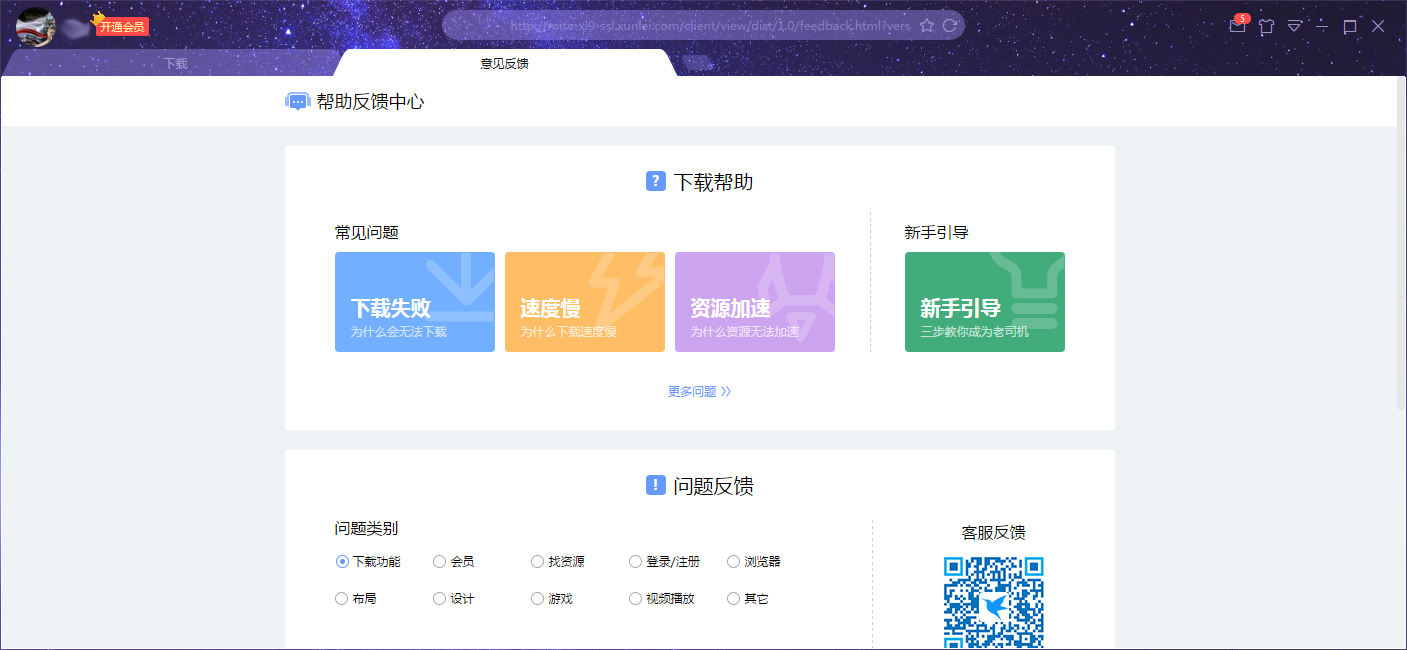Click the 客服反馈 QR code
1407x650 pixels.
(994, 600)
